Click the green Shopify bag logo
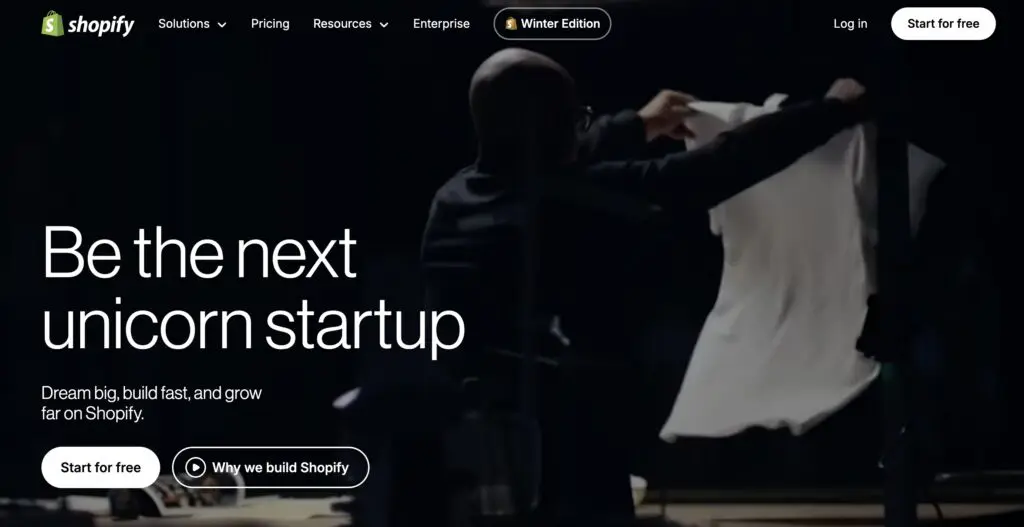The width and height of the screenshot is (1024, 527). pos(52,24)
